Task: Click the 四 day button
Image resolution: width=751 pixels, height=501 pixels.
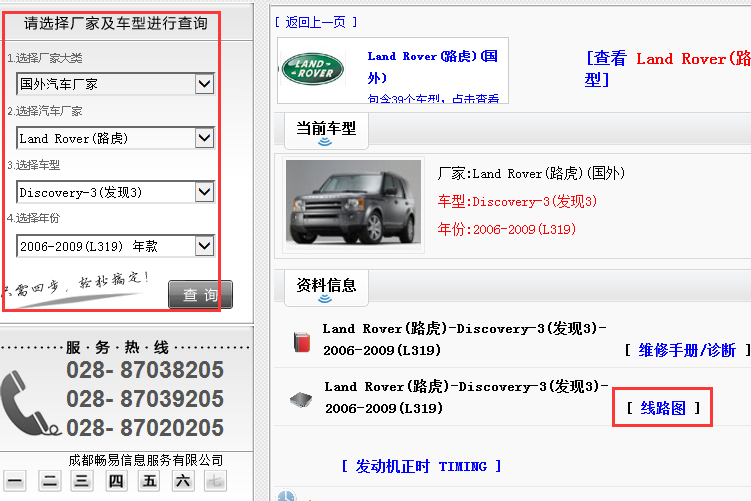Action: (116, 481)
